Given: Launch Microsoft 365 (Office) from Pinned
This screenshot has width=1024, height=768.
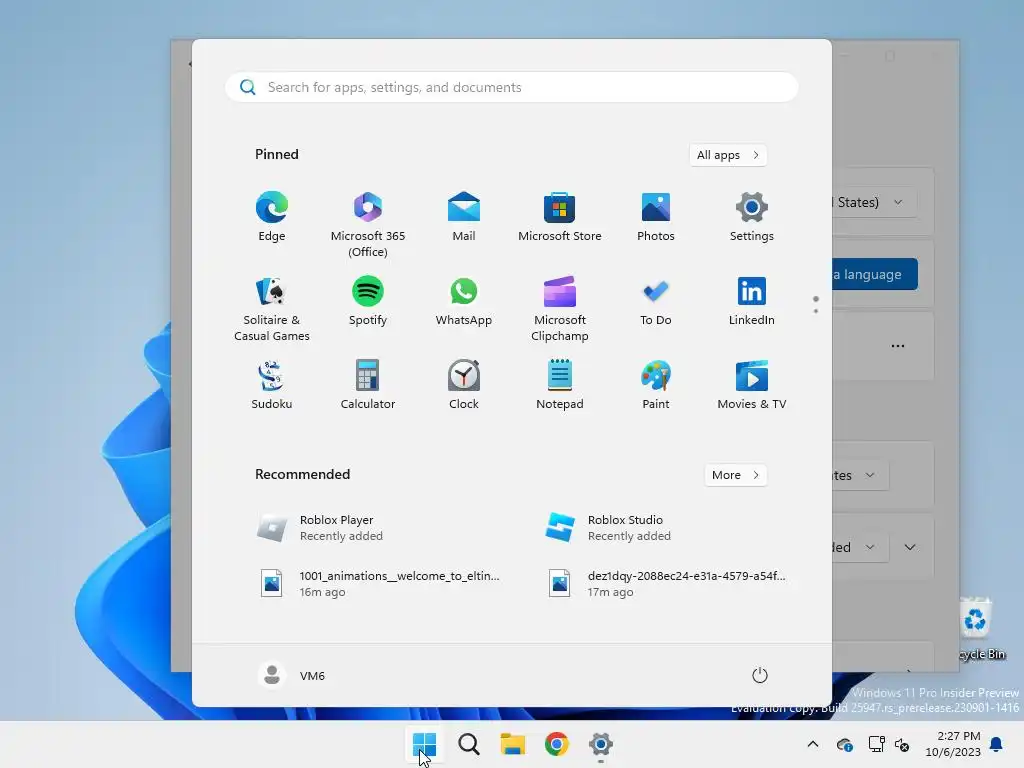Looking at the screenshot, I should coord(368,225).
